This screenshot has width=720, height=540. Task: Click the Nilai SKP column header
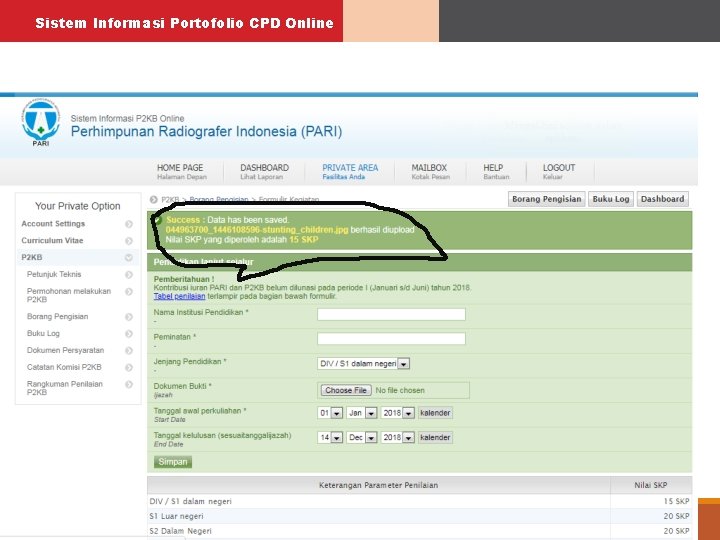651,485
